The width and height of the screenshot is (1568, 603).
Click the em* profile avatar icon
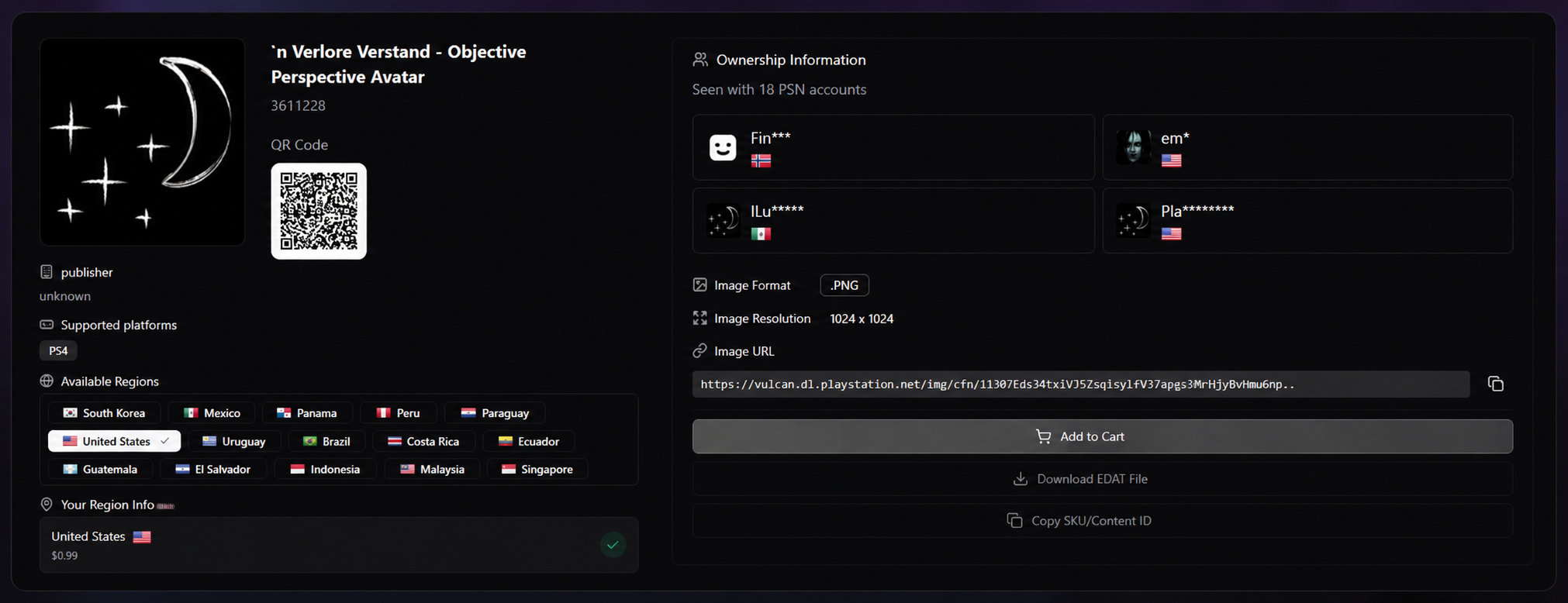(x=1133, y=147)
